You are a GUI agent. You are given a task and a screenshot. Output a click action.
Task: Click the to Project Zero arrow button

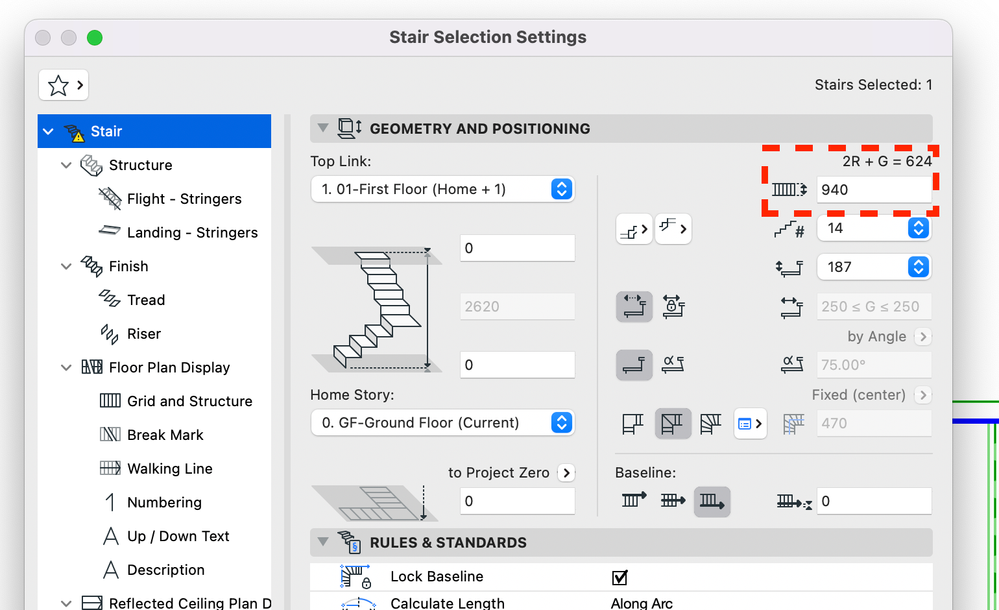pos(566,472)
